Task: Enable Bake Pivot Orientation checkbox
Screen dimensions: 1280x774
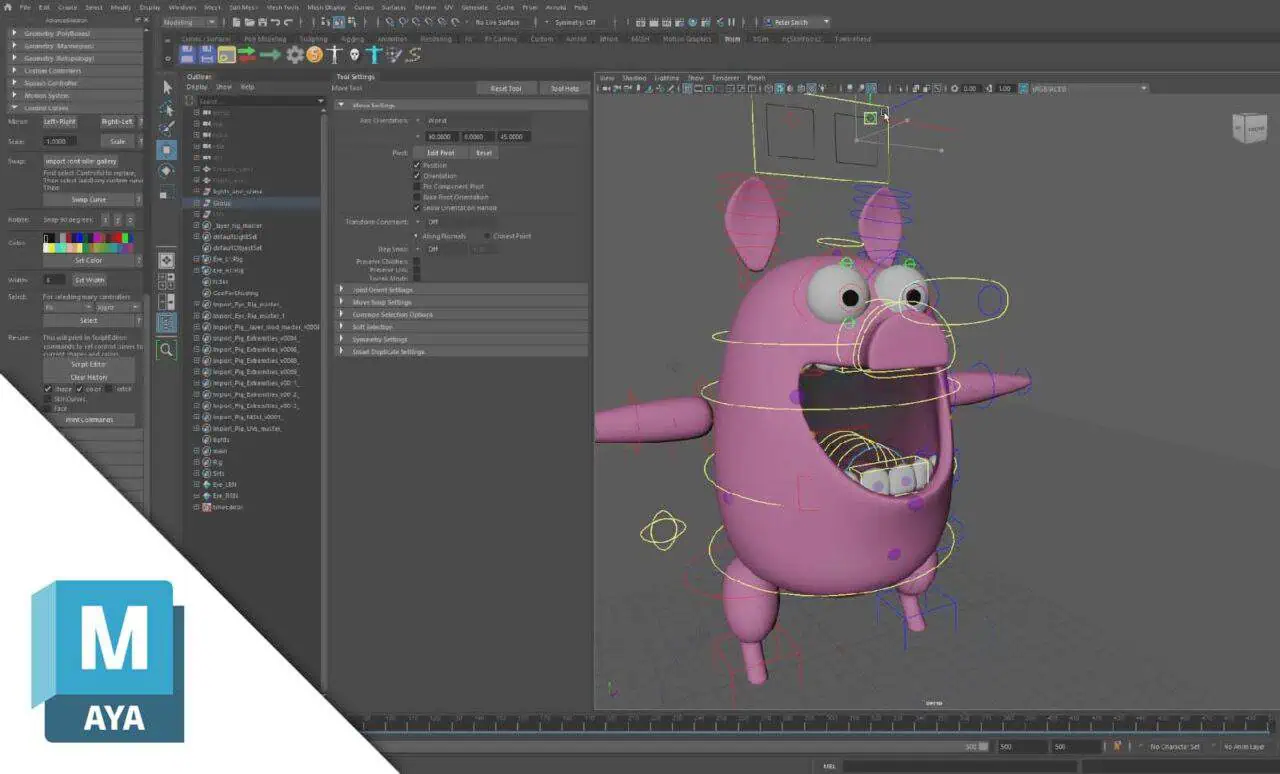Action: [x=417, y=197]
